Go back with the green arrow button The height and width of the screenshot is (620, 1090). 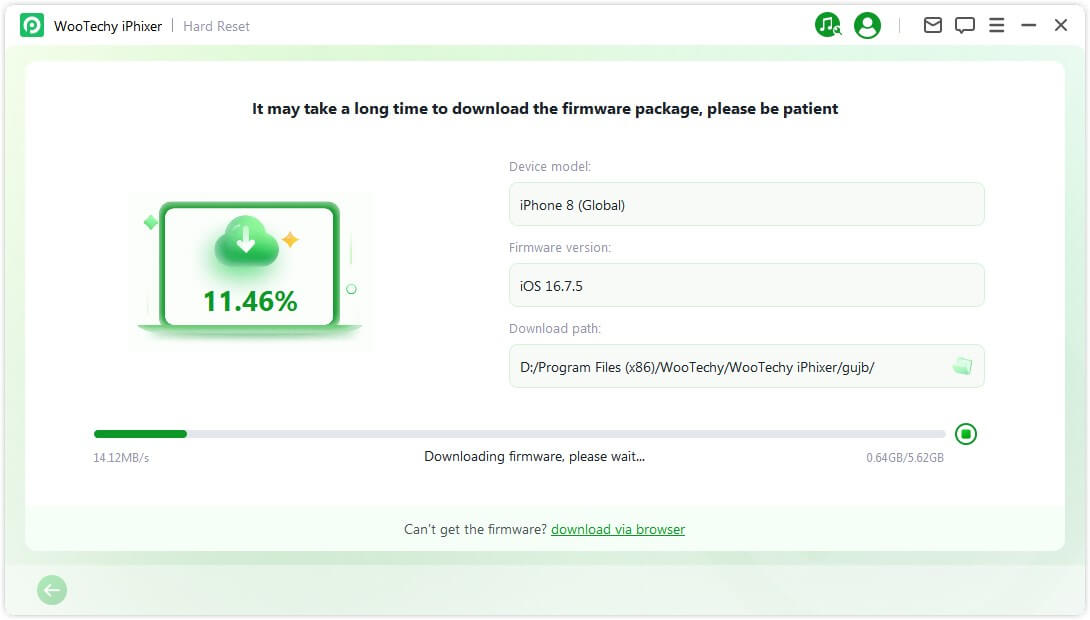click(52, 591)
